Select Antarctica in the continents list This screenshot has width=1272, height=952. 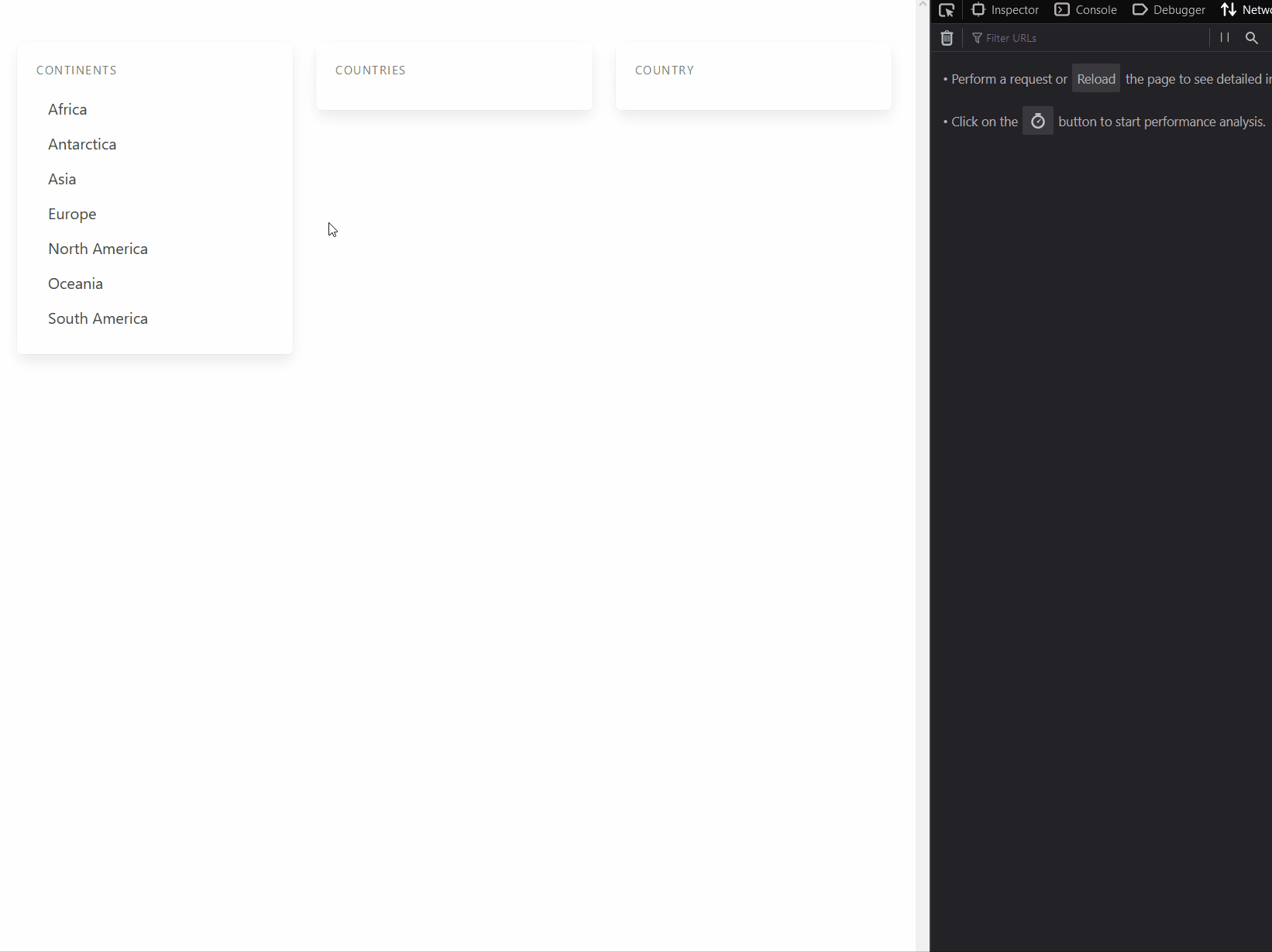[82, 144]
